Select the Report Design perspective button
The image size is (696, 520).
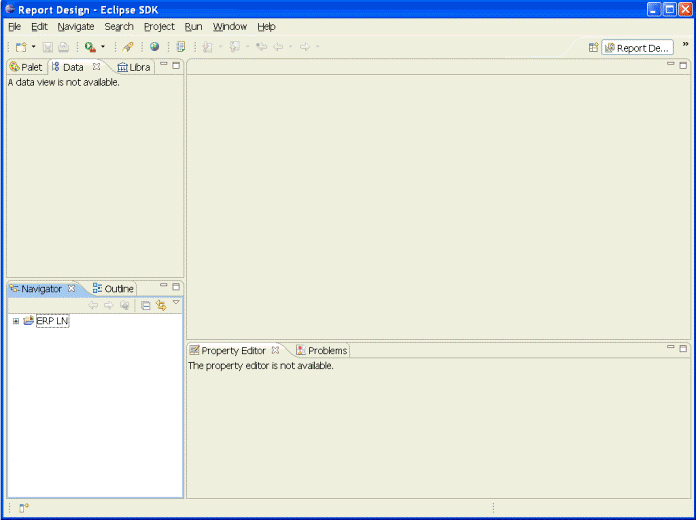[637, 47]
